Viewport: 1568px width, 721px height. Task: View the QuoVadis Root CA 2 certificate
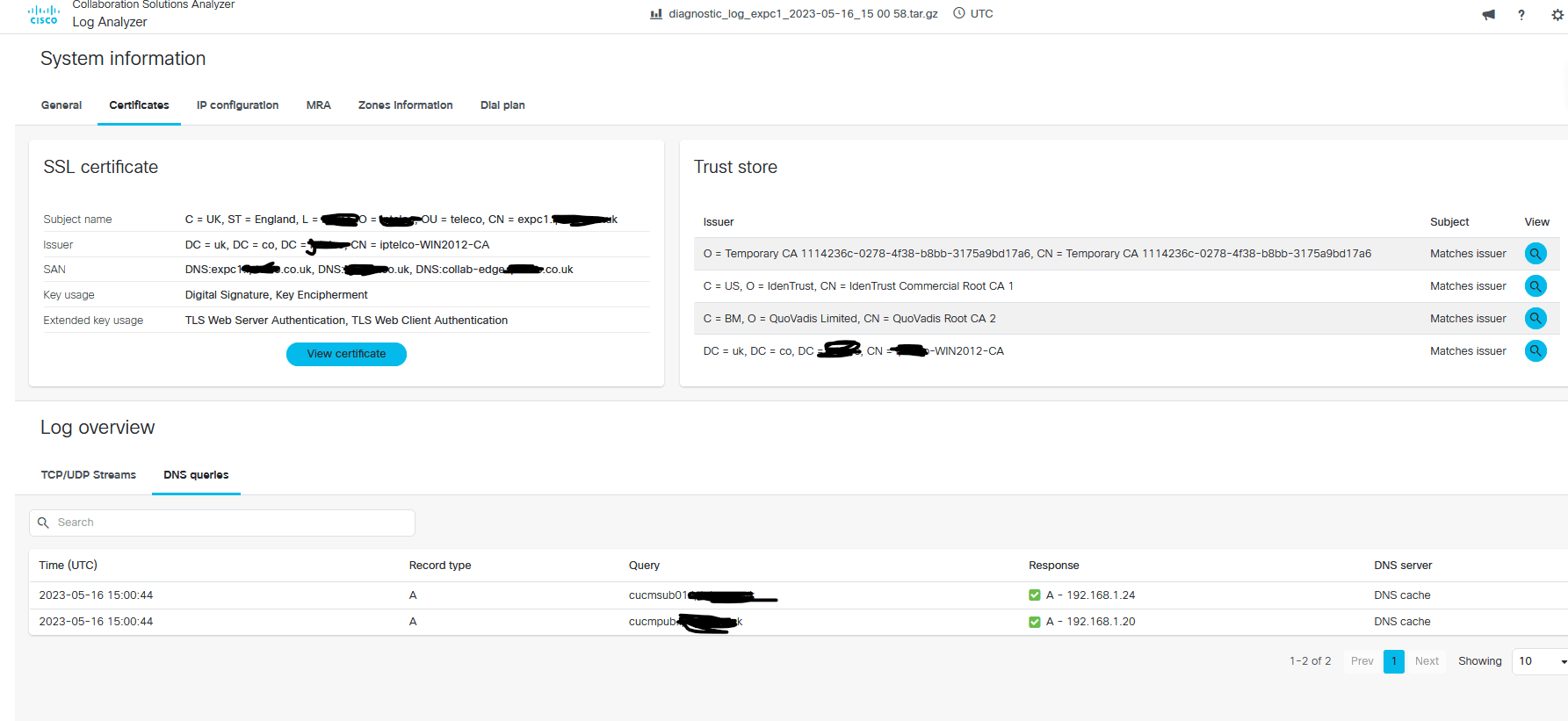click(x=1535, y=319)
